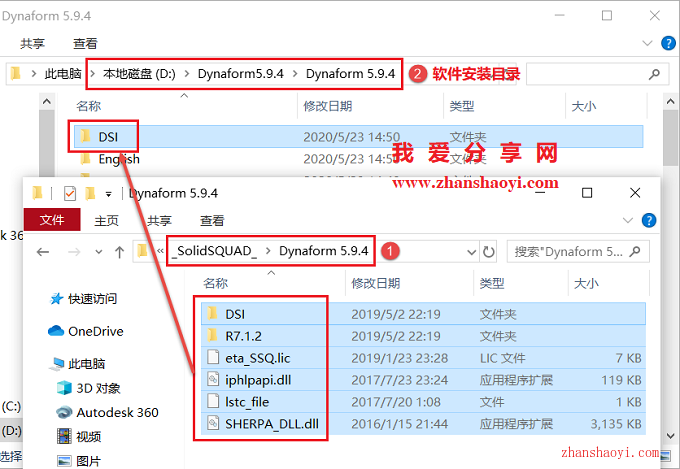Click 119 KB size of iphlpapi.dll
Viewport: 680px width, 469px height.
tap(621, 380)
